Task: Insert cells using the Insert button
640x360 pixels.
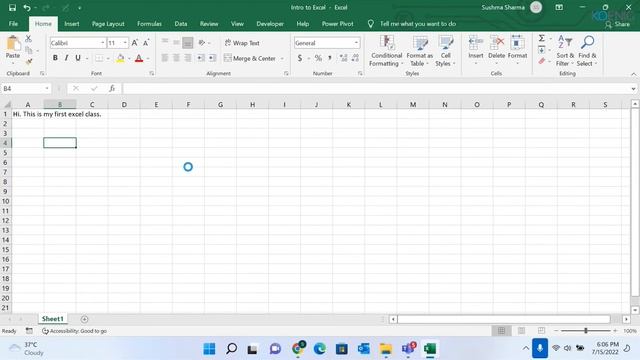Action: [x=476, y=51]
